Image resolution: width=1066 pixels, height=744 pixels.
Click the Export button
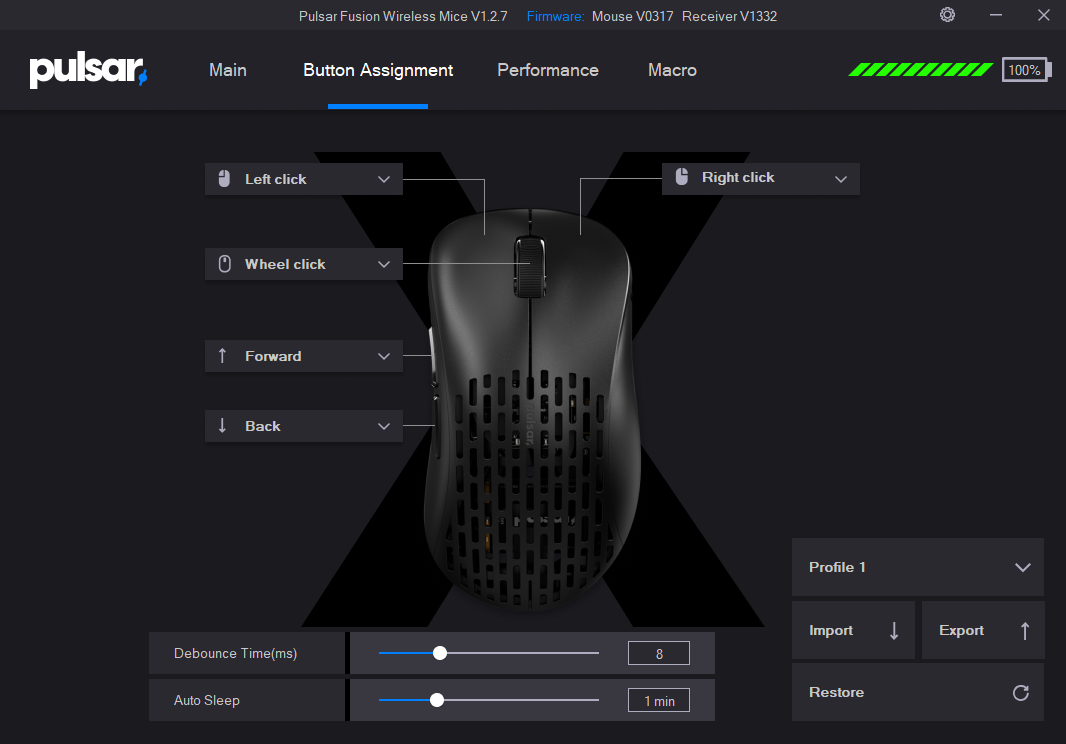983,630
